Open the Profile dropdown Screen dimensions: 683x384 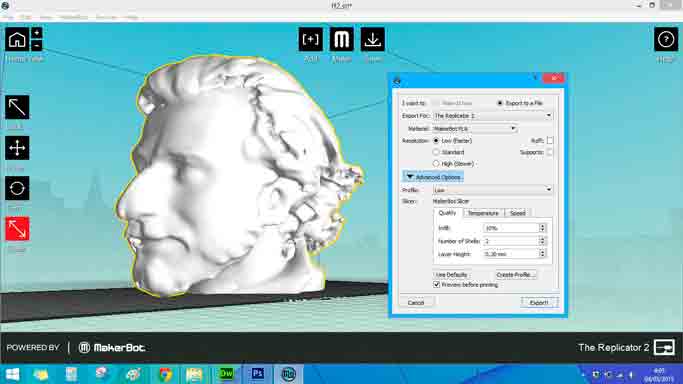[493, 190]
